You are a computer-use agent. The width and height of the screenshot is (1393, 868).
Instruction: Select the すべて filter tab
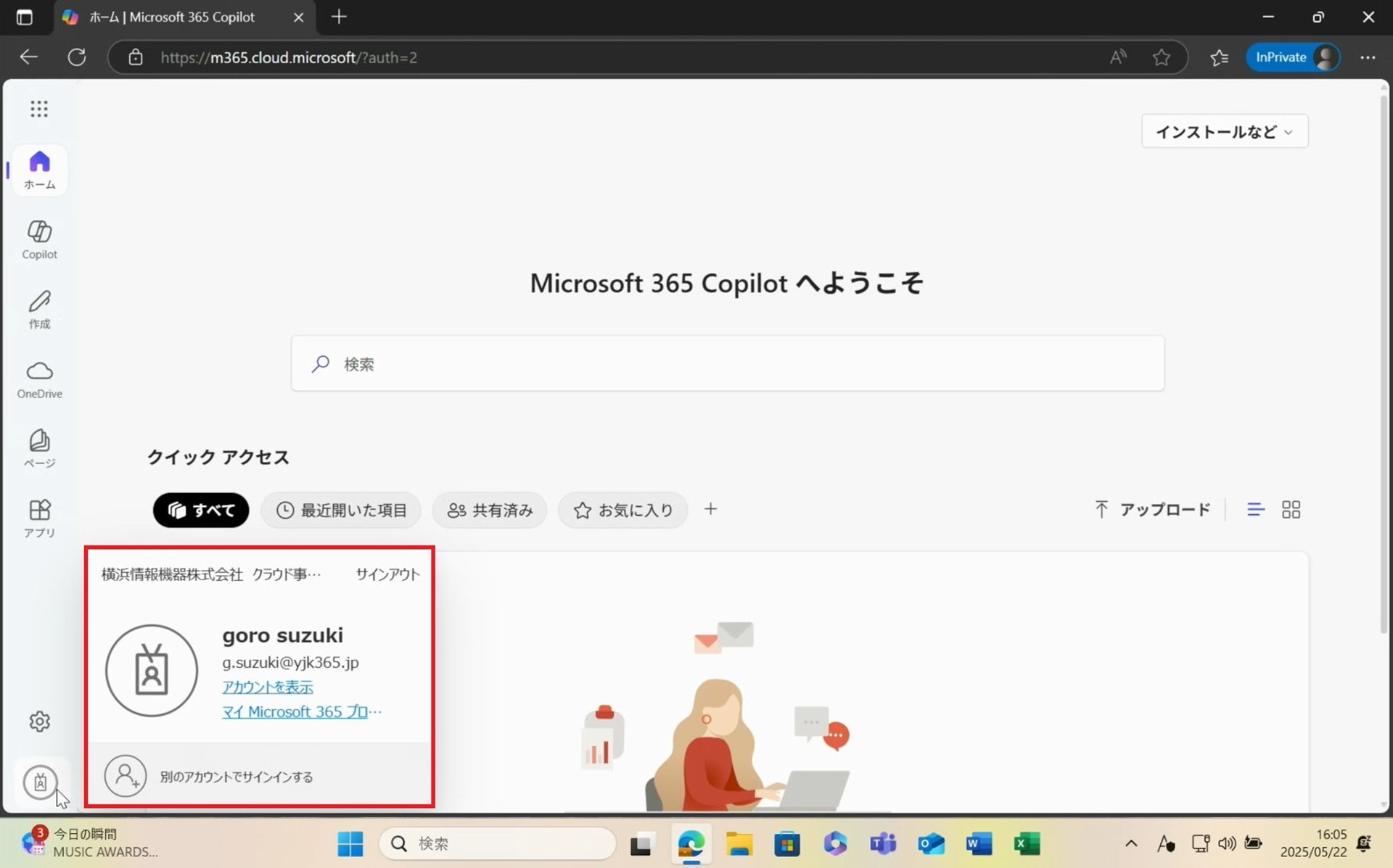(201, 510)
